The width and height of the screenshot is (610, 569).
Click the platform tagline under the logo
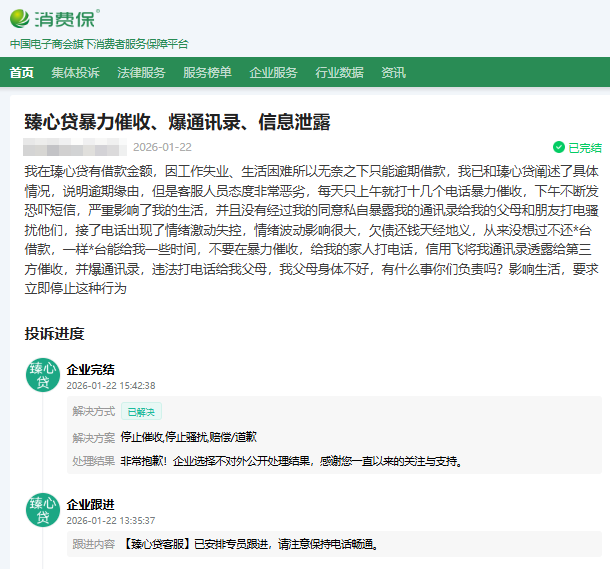pos(99,44)
